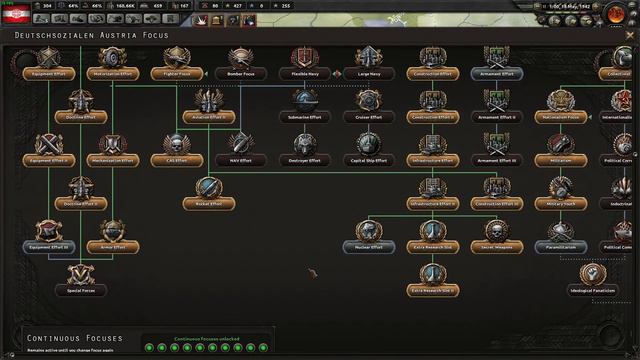This screenshot has height=360, width=640.
Task: Open the Doctrine Effort focus
Action: (x=81, y=117)
